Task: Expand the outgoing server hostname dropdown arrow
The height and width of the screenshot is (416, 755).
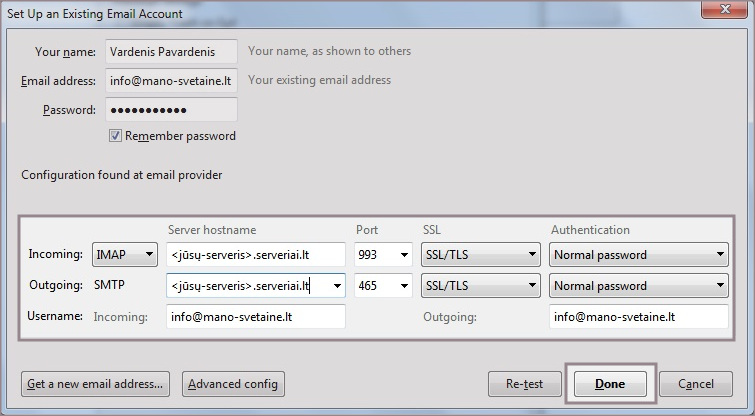Action: click(336, 286)
